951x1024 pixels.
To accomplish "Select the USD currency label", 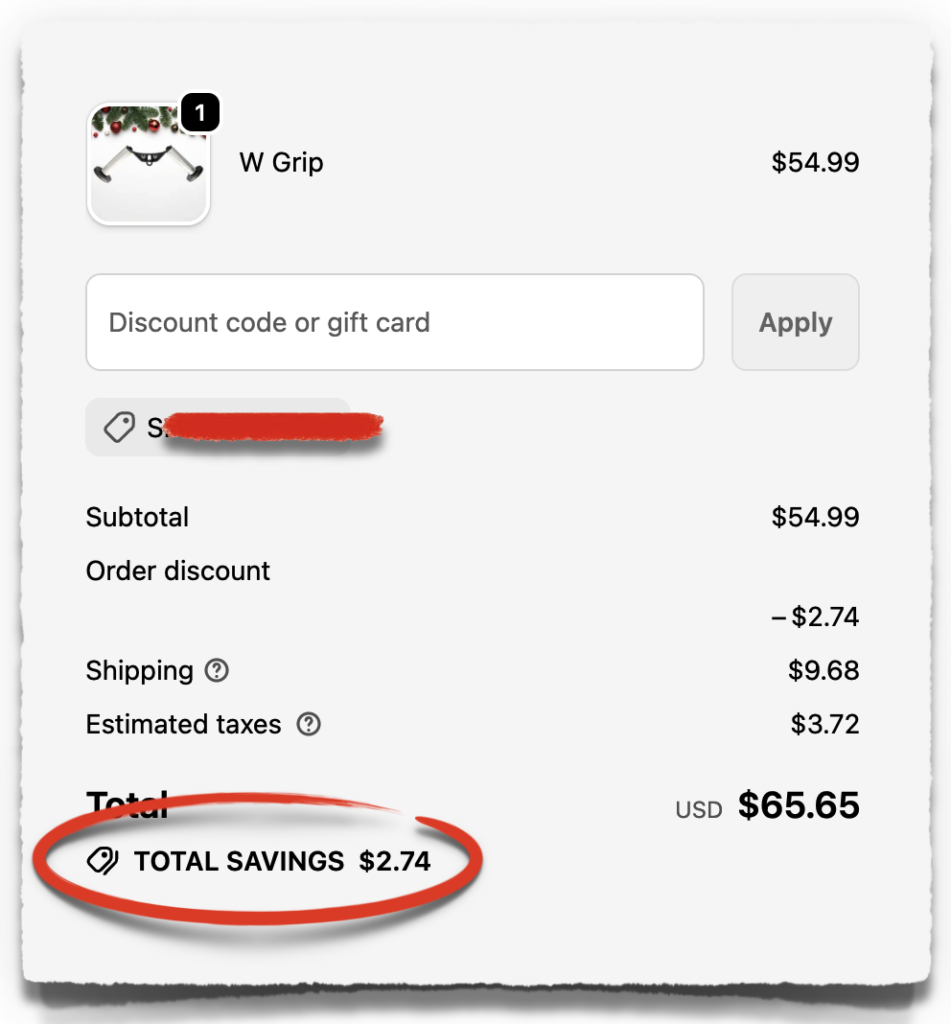I will (698, 808).
